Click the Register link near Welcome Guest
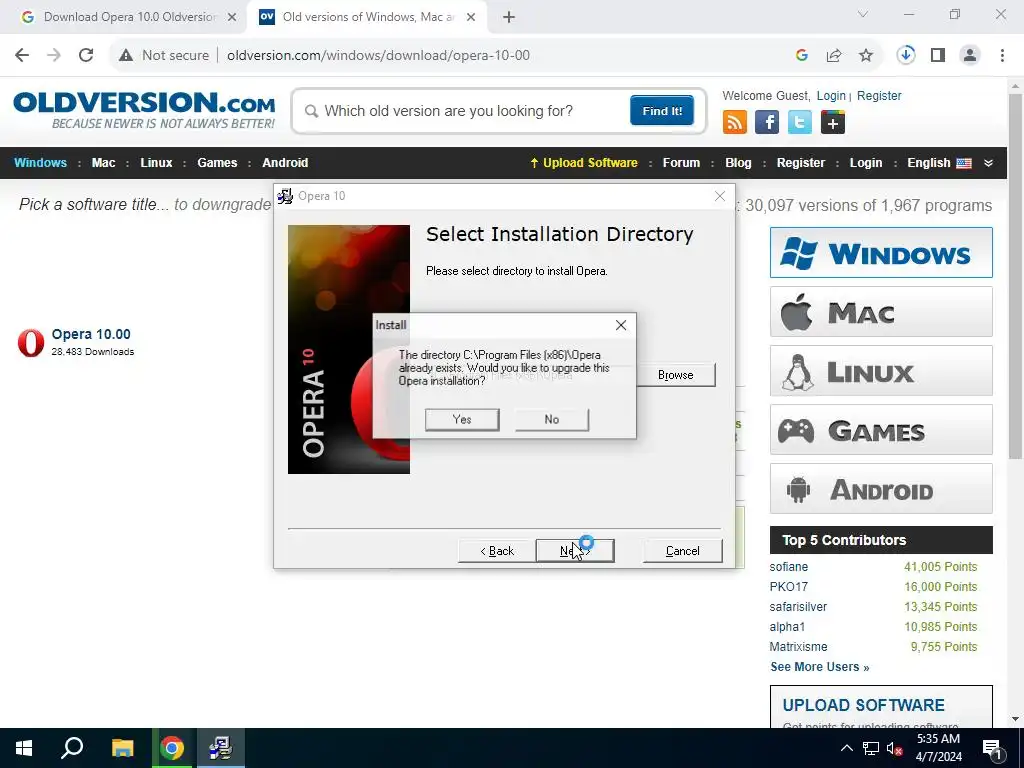1024x768 pixels. pyautogui.click(x=879, y=95)
